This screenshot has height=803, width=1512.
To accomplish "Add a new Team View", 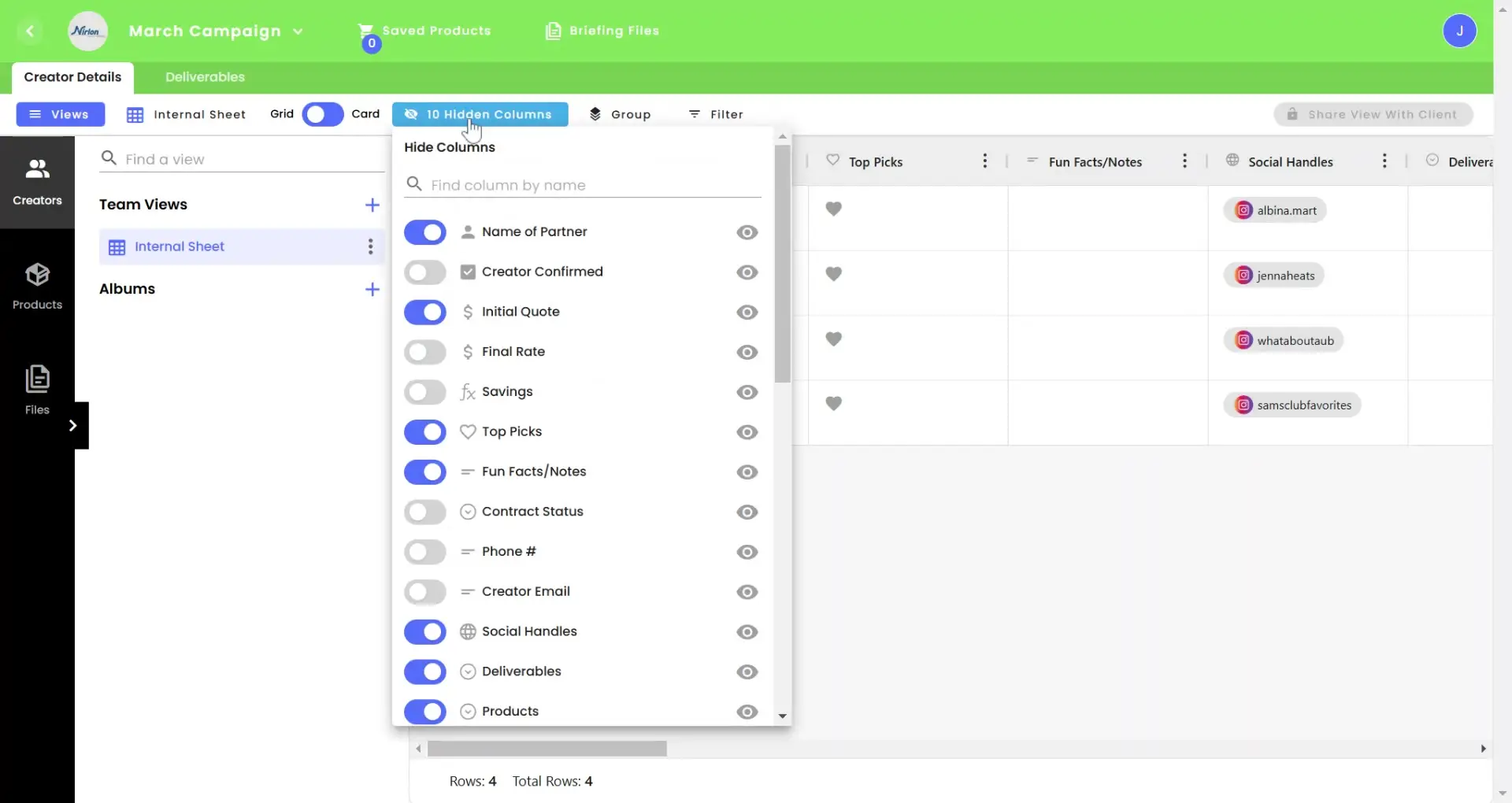I will [x=372, y=205].
